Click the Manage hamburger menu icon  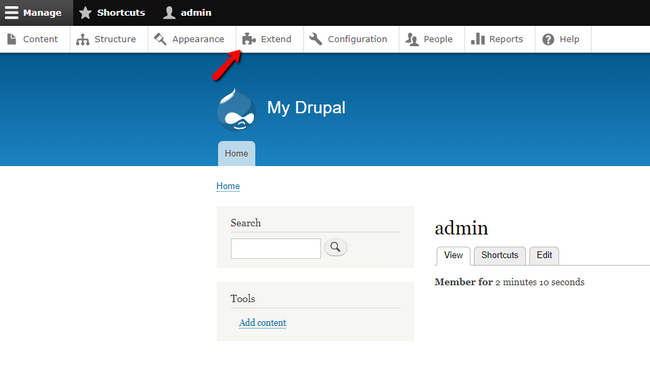pyautogui.click(x=12, y=12)
